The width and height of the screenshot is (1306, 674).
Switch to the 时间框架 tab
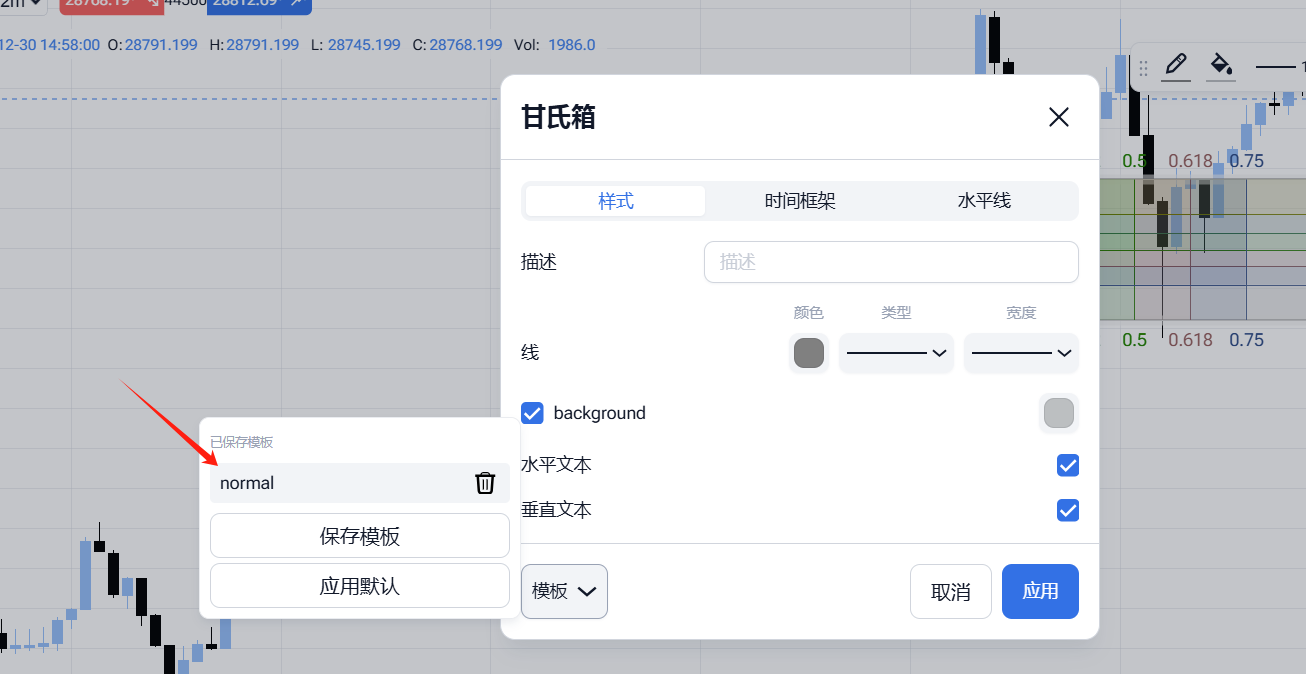[x=800, y=201]
